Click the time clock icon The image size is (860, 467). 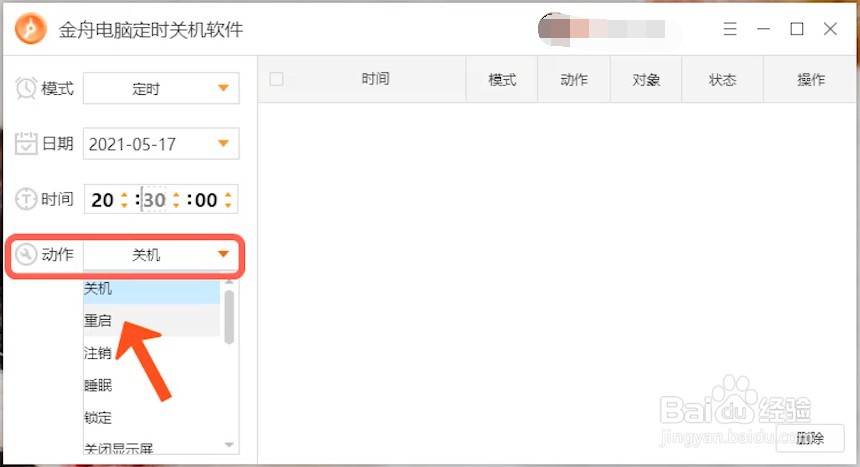(26, 199)
